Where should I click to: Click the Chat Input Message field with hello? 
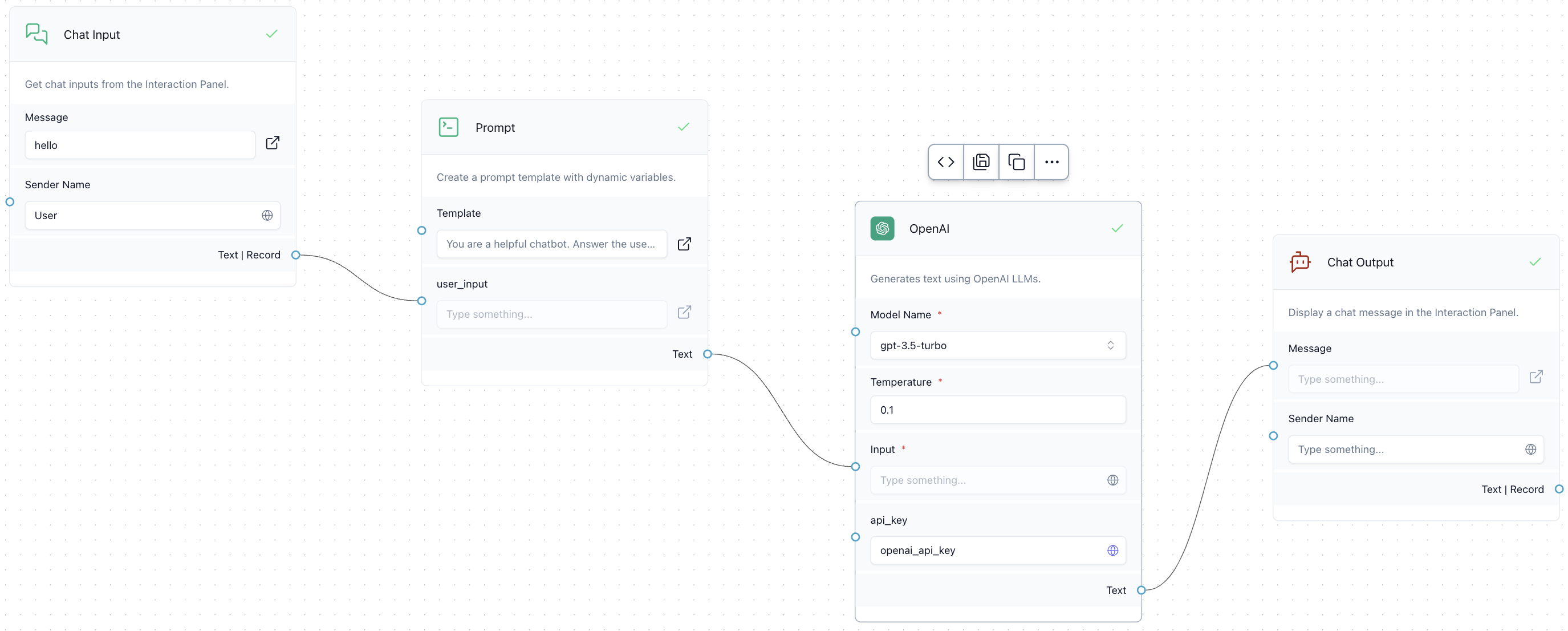pyautogui.click(x=140, y=145)
